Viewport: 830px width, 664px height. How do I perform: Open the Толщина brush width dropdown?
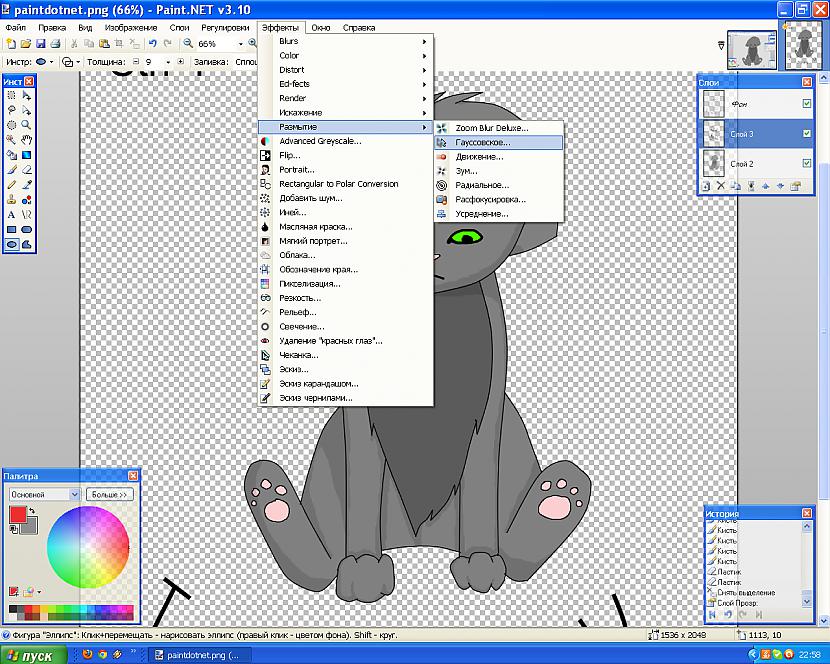168,62
